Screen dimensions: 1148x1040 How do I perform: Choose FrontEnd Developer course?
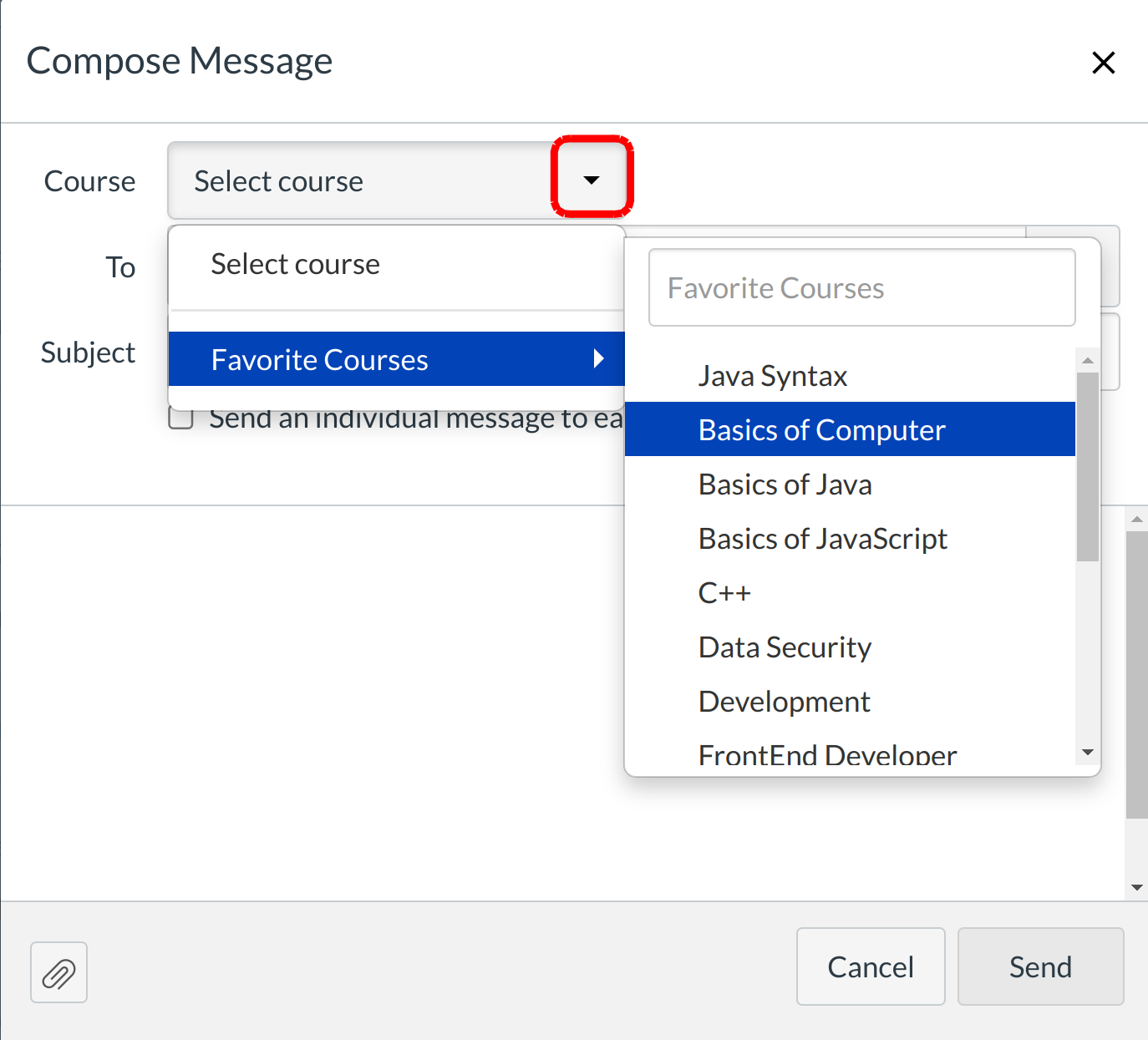pyautogui.click(x=827, y=755)
